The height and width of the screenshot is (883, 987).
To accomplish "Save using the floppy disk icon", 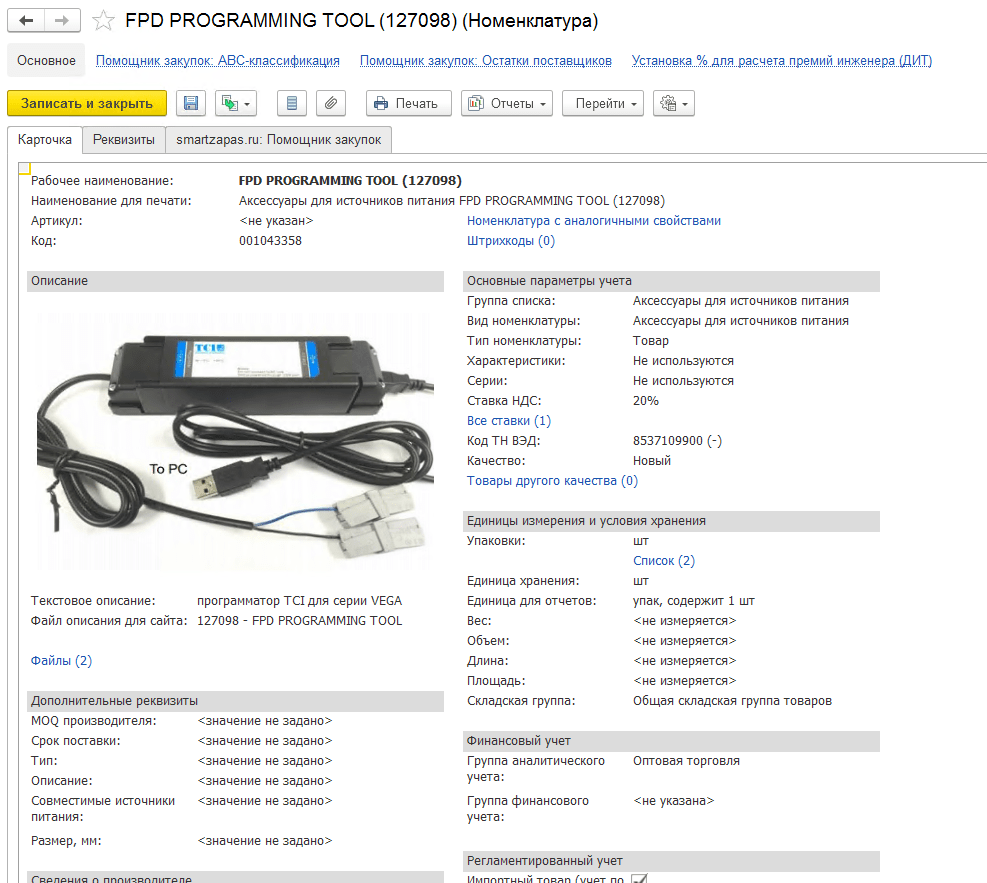I will pos(191,103).
